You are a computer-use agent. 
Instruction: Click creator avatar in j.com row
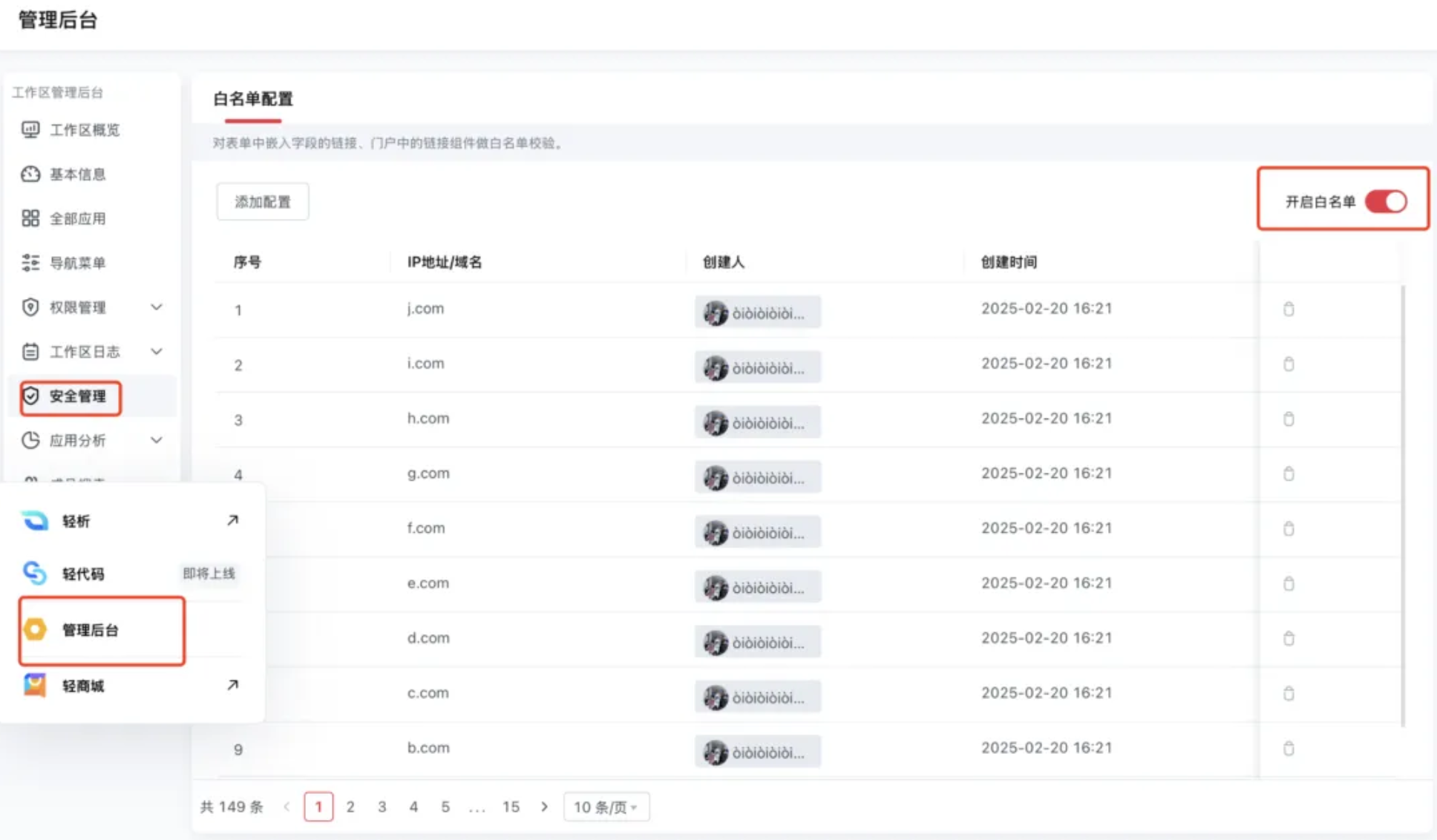coord(716,313)
